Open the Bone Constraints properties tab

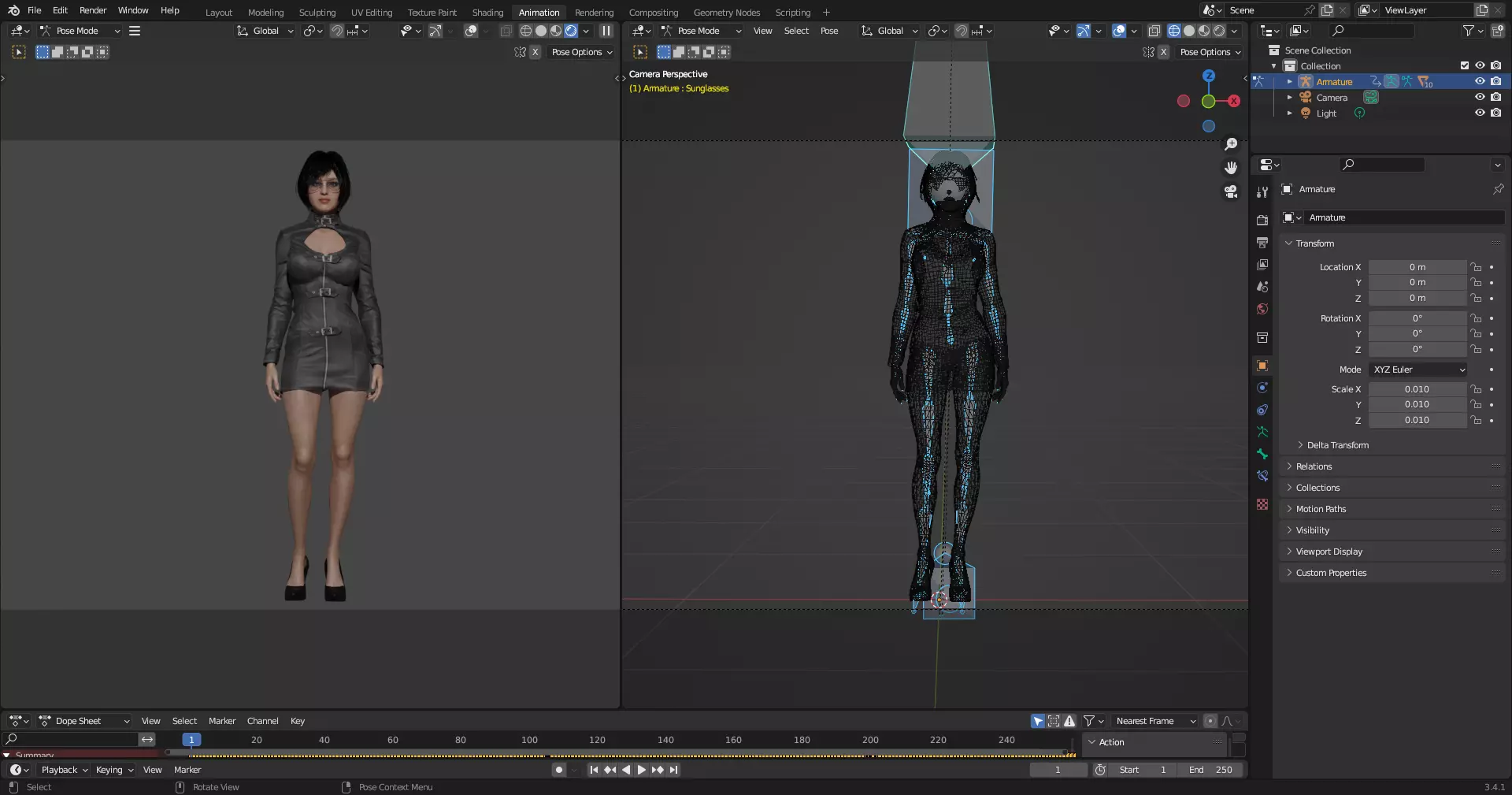point(1262,476)
